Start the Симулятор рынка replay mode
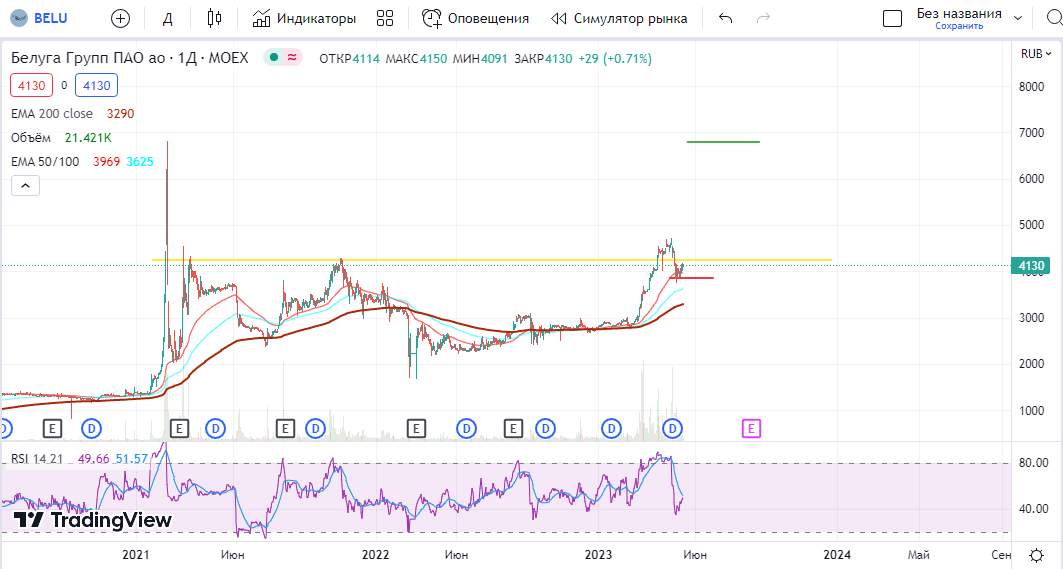This screenshot has height=569, width=1063. point(619,18)
